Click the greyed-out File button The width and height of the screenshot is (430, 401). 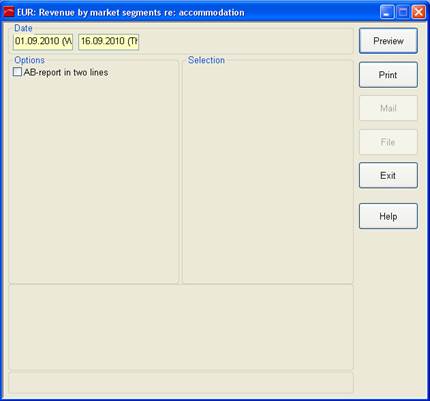coord(388,142)
